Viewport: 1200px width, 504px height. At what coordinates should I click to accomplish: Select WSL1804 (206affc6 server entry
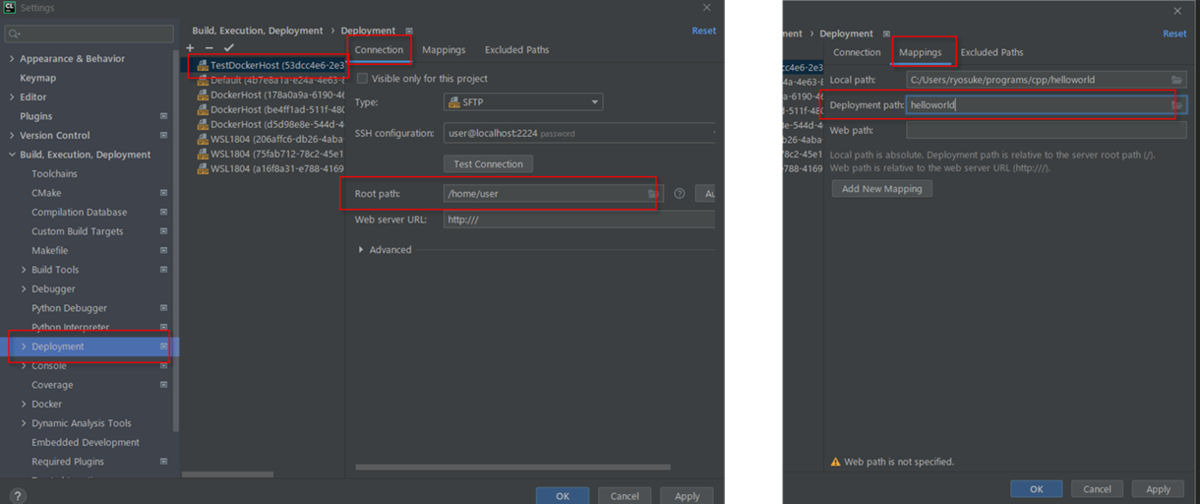click(x=270, y=139)
